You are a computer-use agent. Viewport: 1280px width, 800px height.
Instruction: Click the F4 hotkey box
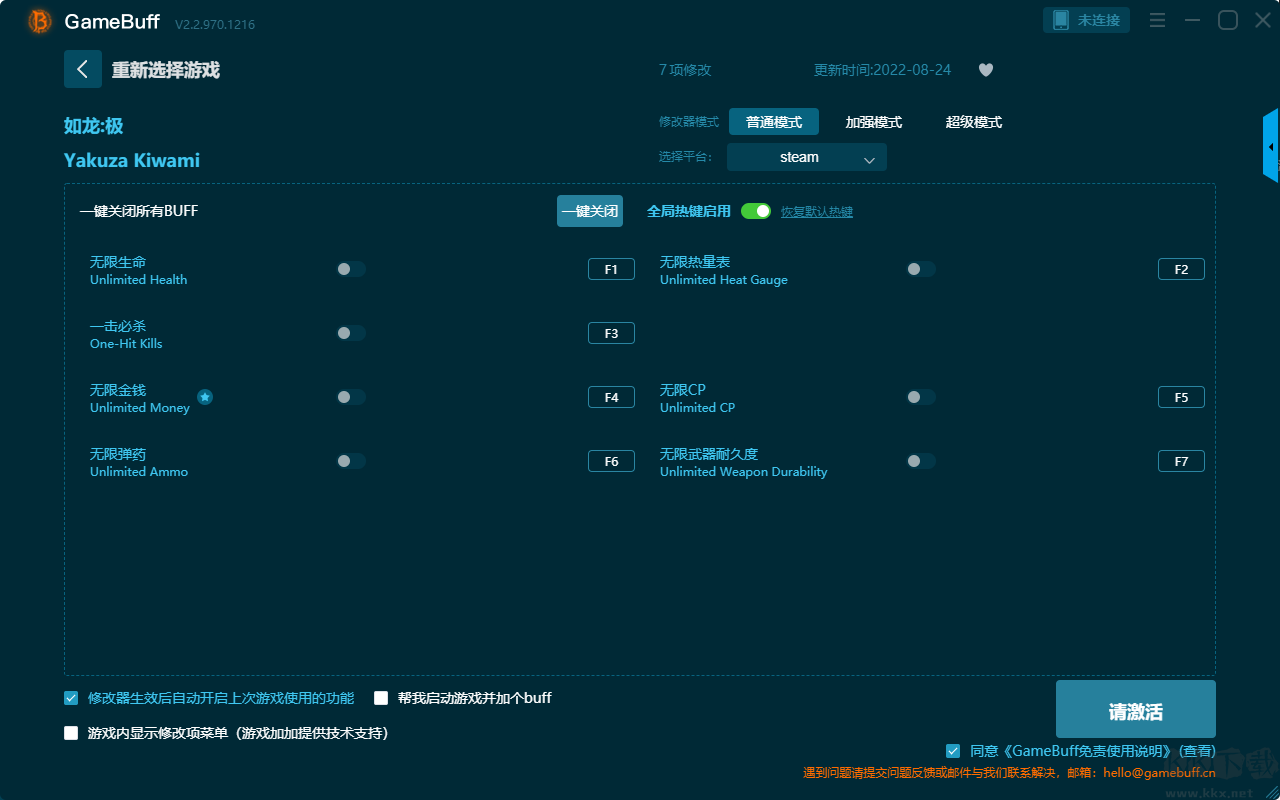point(611,397)
